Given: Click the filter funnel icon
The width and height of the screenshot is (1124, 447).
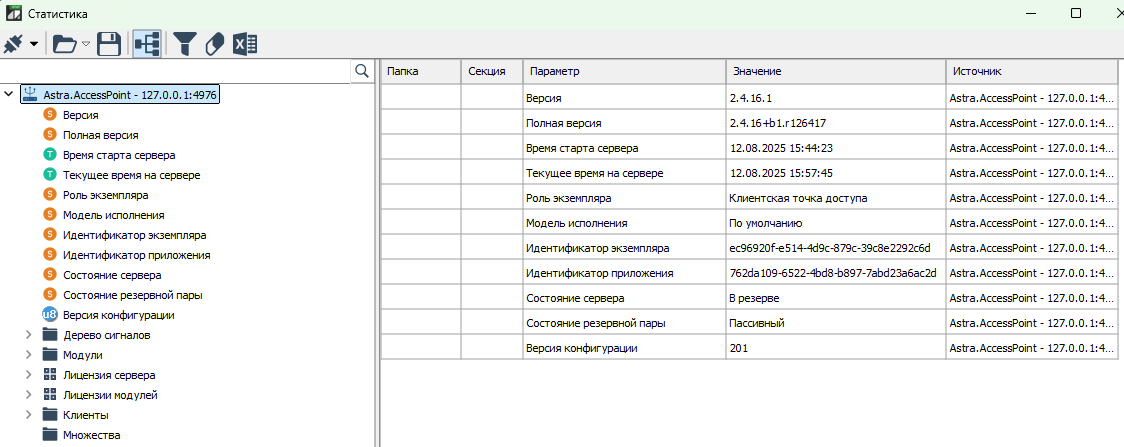Looking at the screenshot, I should pyautogui.click(x=185, y=43).
